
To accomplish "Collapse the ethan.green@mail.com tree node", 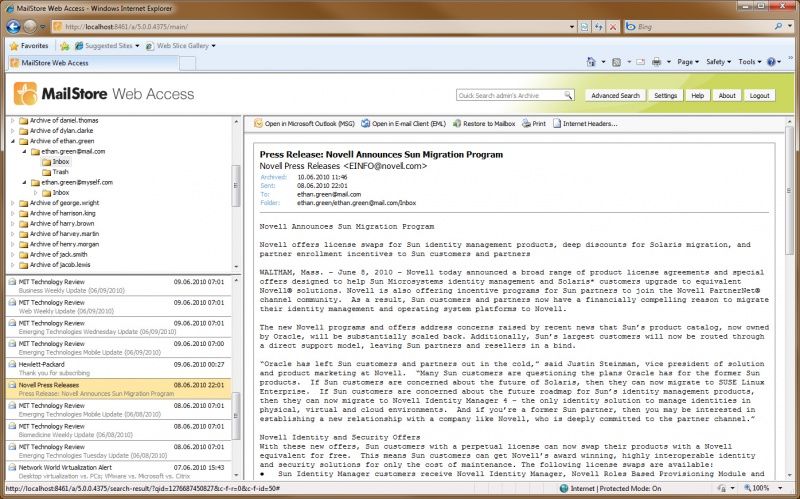I will (24, 152).
